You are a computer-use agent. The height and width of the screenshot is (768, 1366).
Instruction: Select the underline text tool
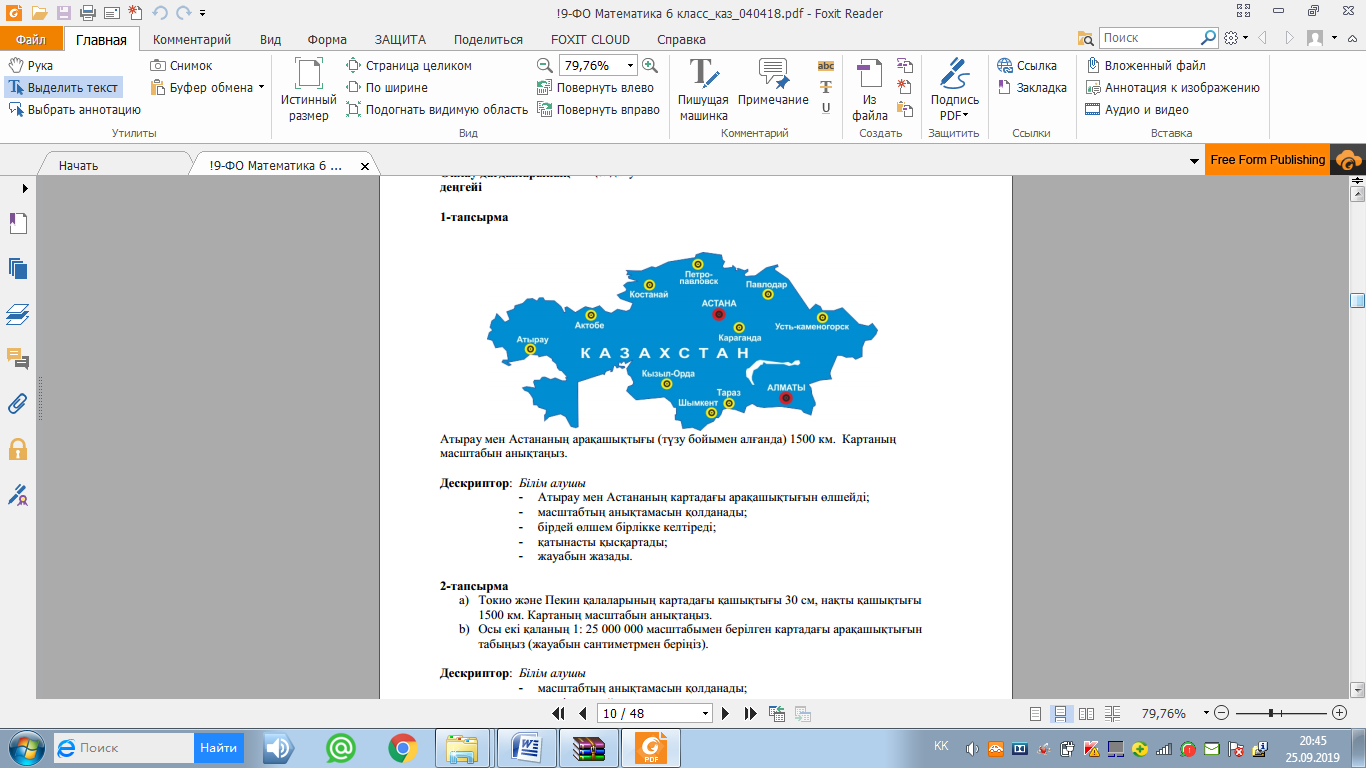coord(826,108)
